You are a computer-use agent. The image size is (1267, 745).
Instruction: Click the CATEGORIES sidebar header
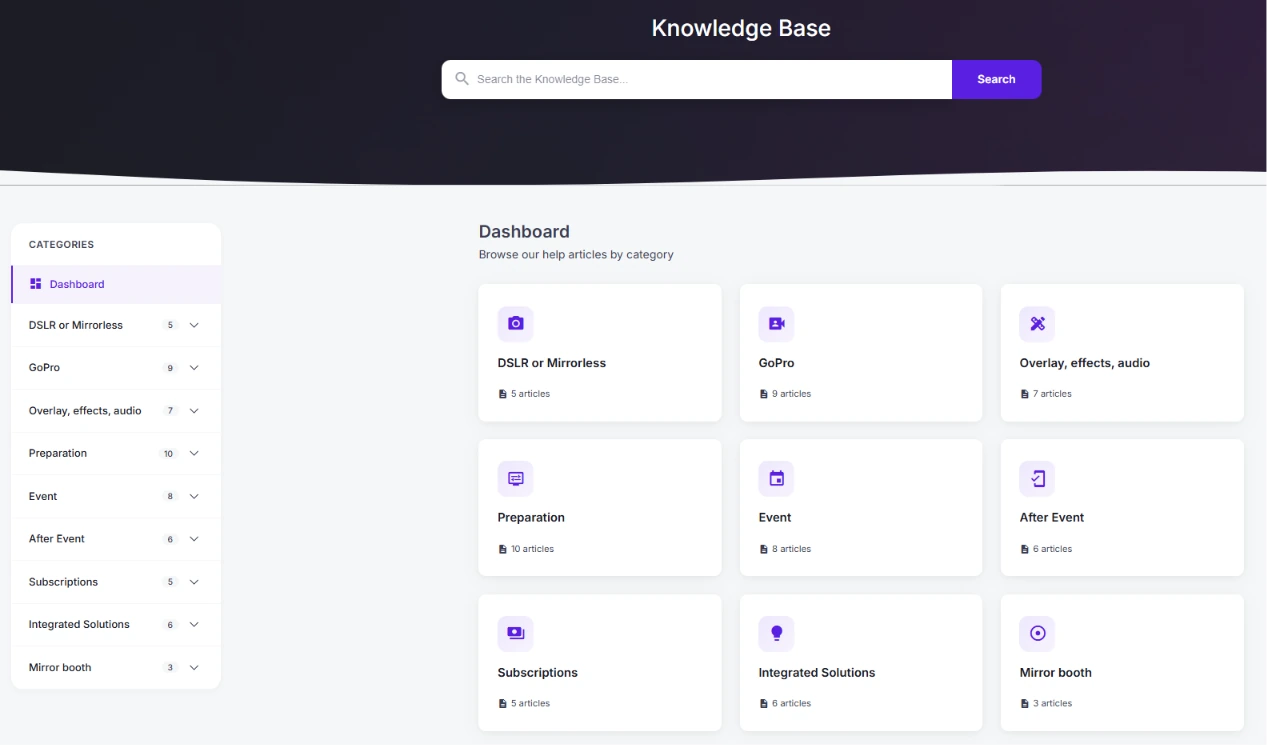[x=61, y=244]
